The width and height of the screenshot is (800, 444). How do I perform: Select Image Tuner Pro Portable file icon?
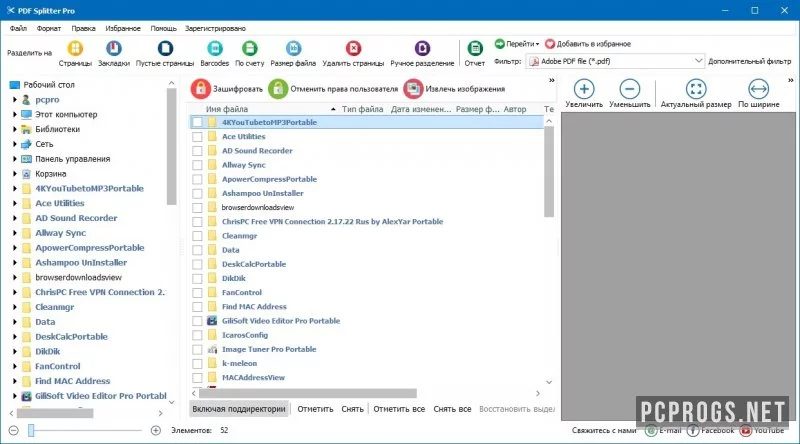click(212, 350)
